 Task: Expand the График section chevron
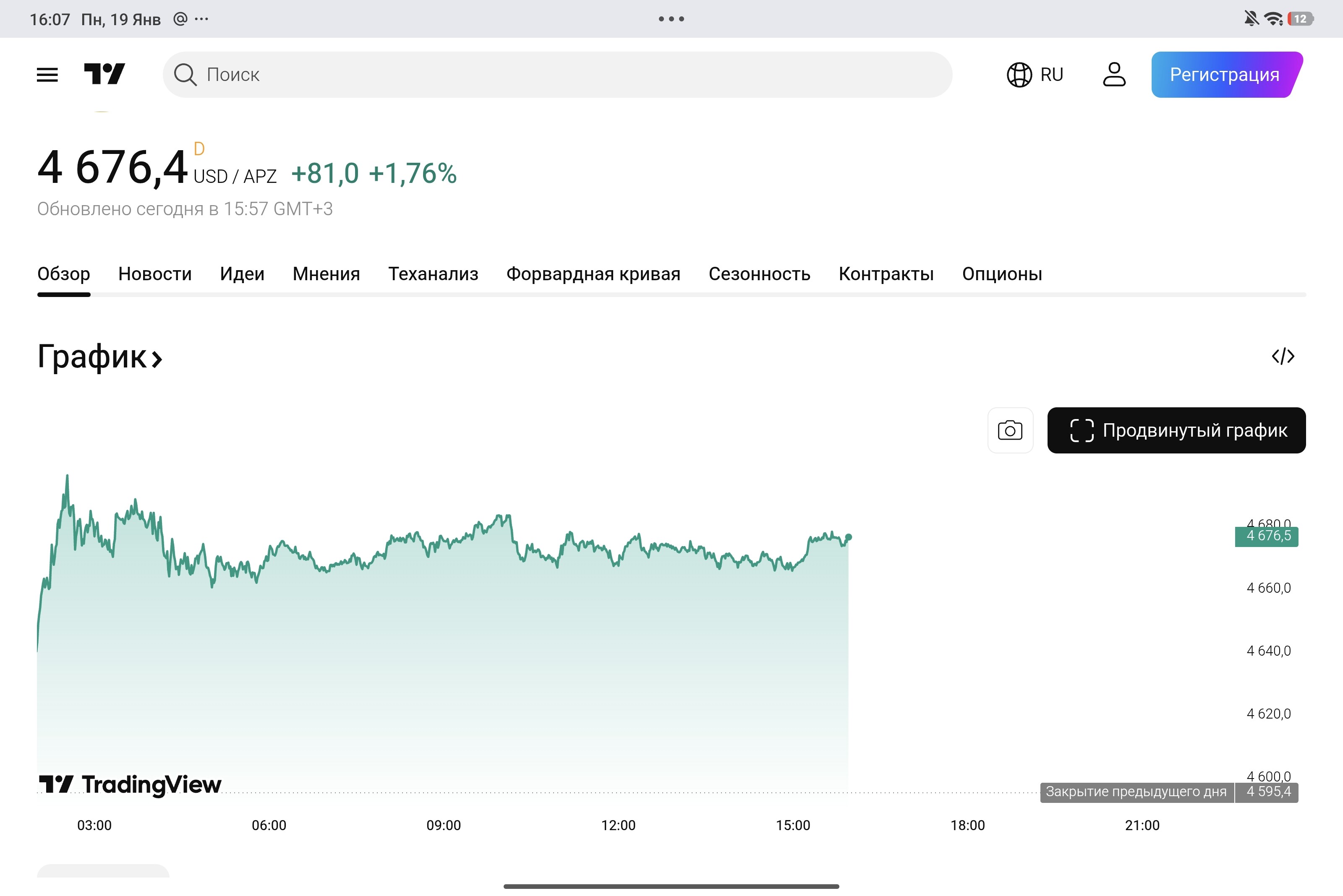coord(157,359)
